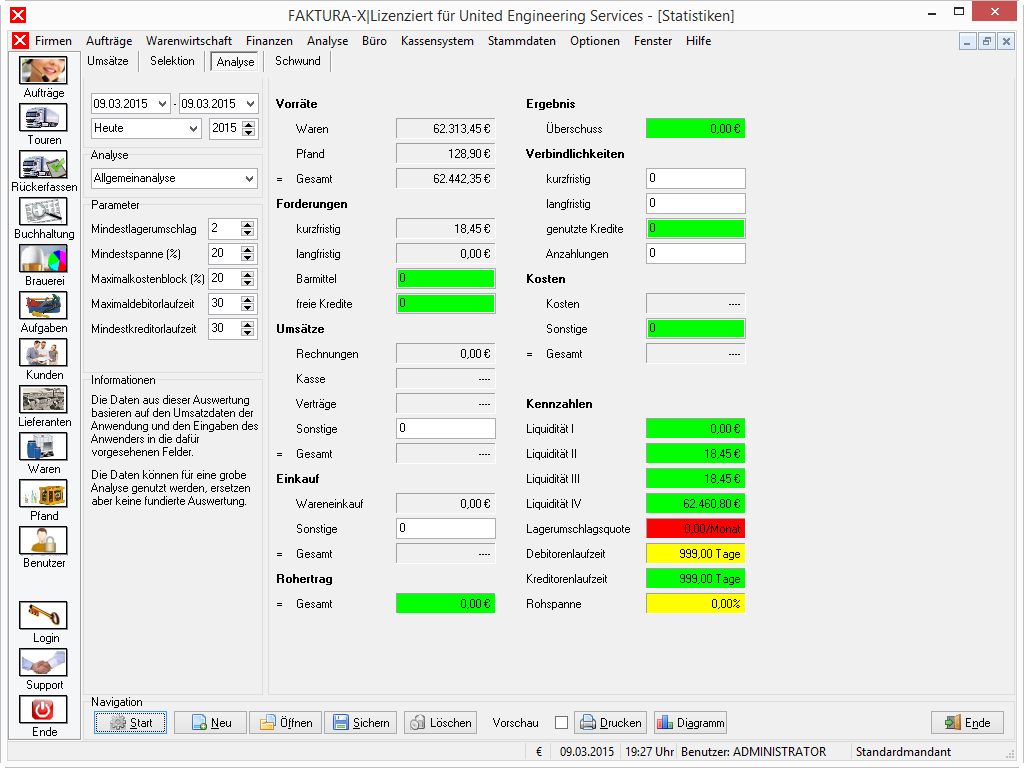Click the Support handshake icon
Image resolution: width=1024 pixels, height=768 pixels.
[x=43, y=663]
